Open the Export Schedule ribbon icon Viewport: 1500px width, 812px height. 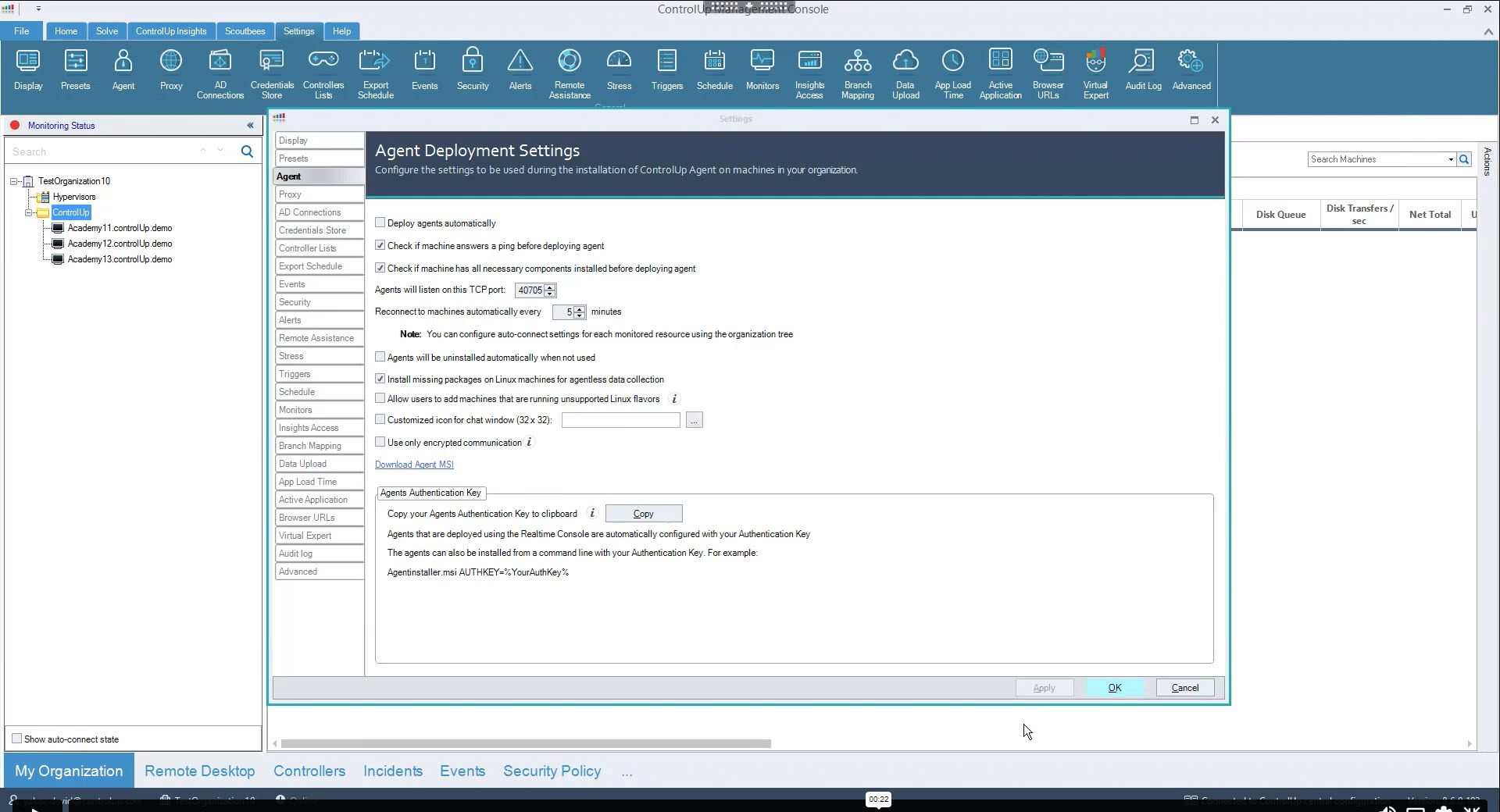coord(376,74)
